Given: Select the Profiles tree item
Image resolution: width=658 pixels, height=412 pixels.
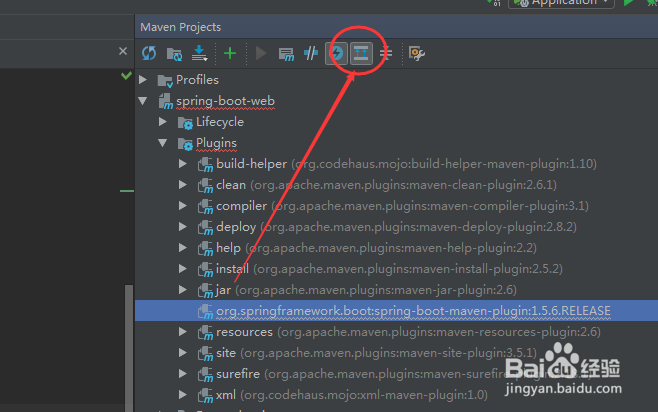Looking at the screenshot, I should (x=197, y=80).
